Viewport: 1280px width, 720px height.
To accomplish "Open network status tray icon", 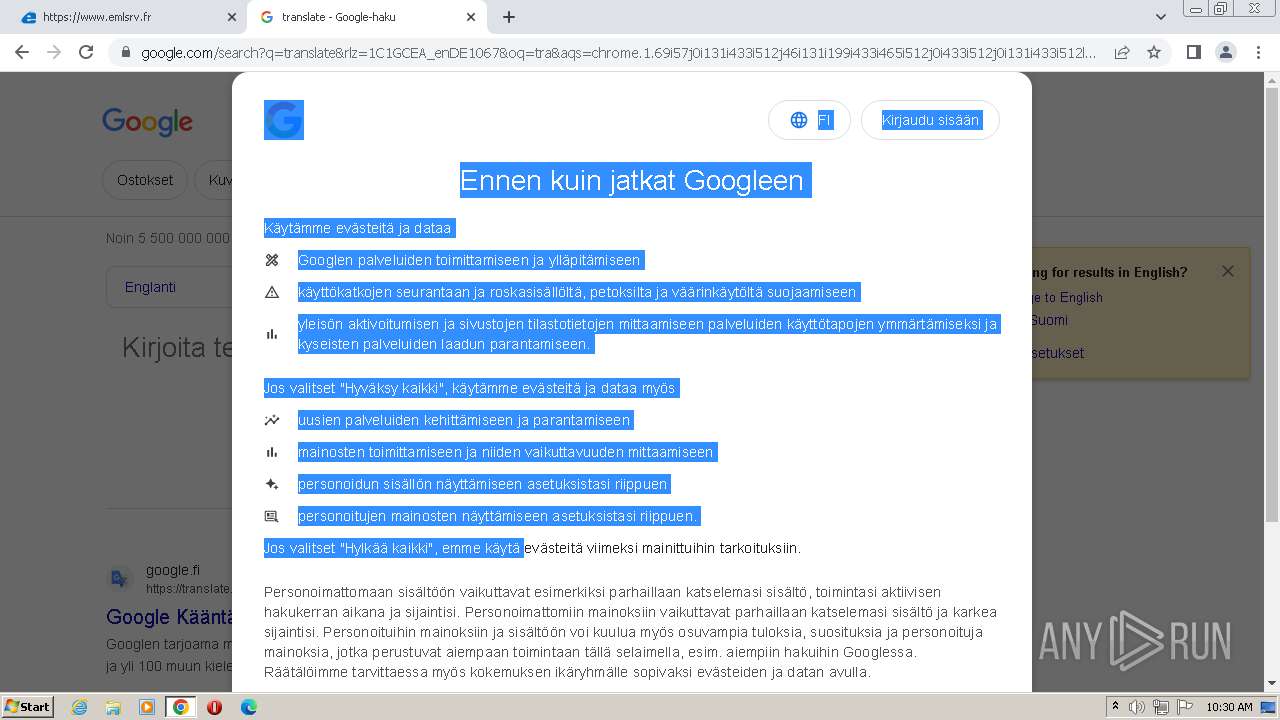I will click(x=1161, y=707).
